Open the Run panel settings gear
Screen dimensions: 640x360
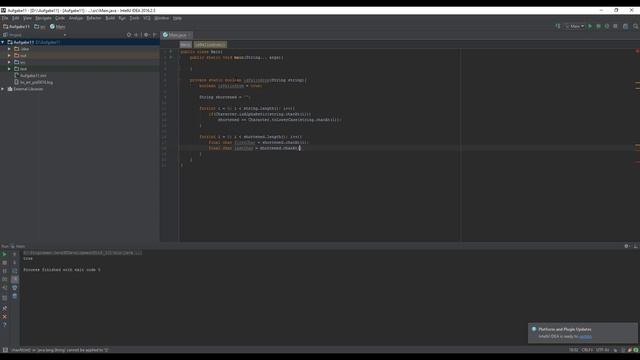(627, 246)
